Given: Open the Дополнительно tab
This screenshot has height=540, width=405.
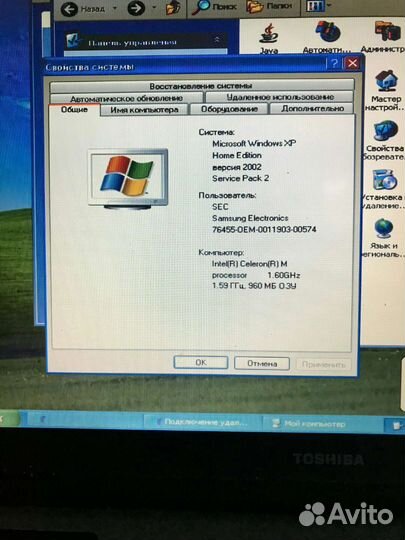Looking at the screenshot, I should point(312,108).
